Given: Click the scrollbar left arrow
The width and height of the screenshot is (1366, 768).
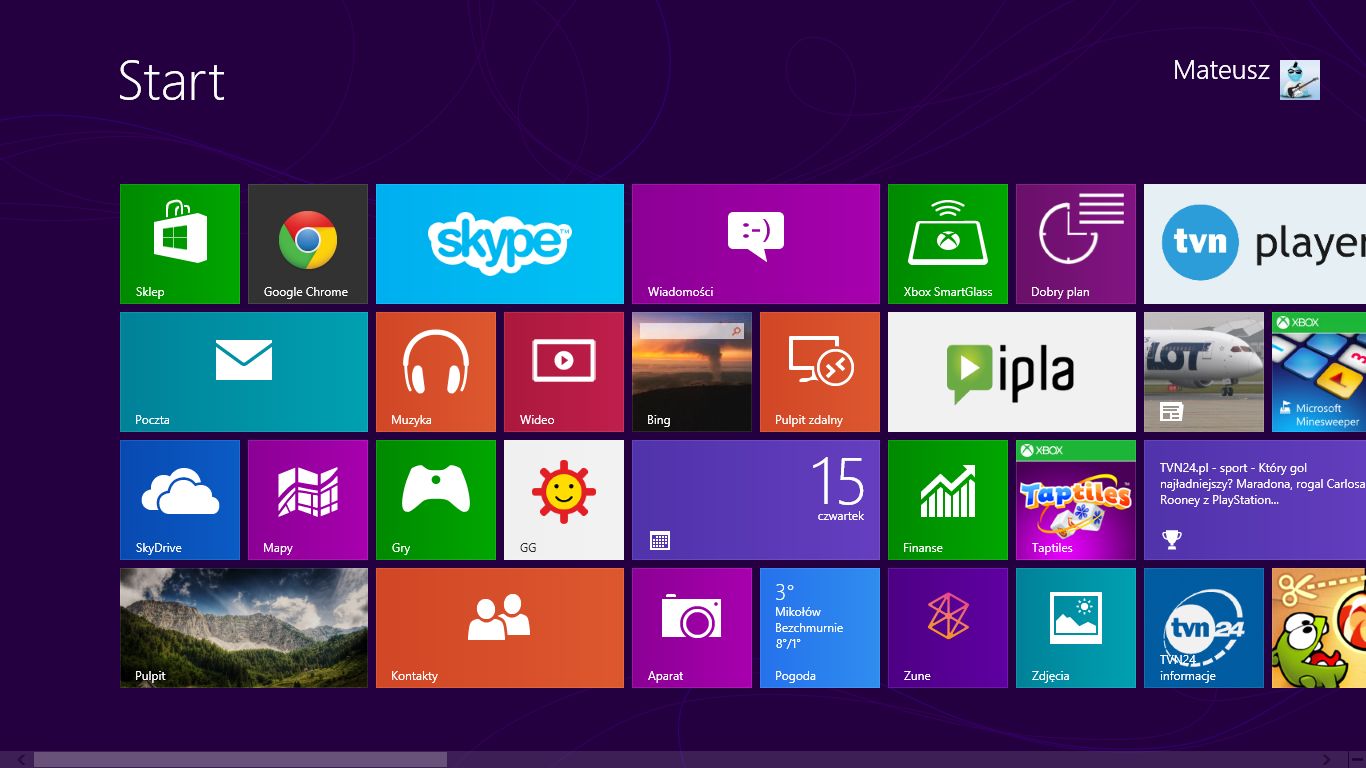Looking at the screenshot, I should tap(22, 760).
